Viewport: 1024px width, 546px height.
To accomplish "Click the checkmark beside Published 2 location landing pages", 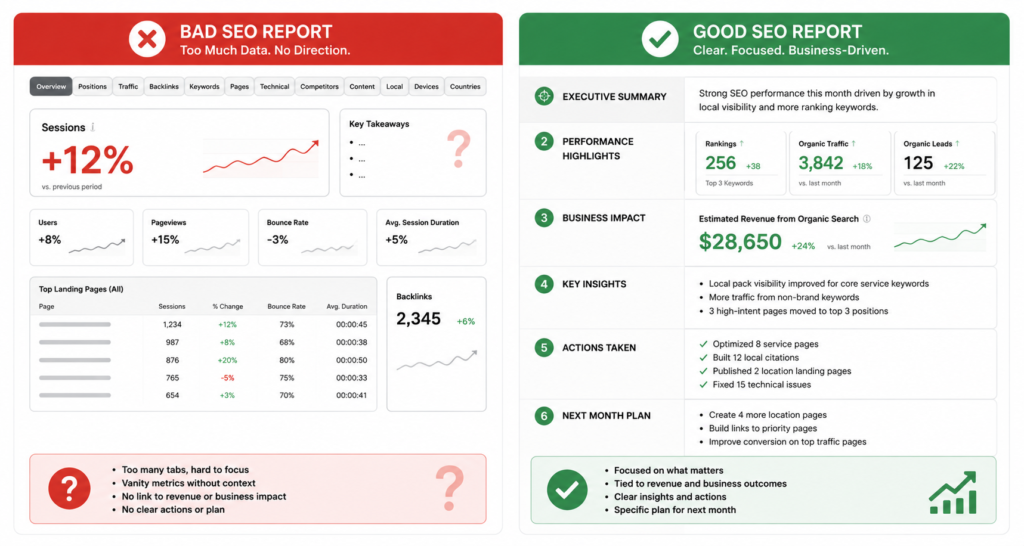I will (703, 371).
